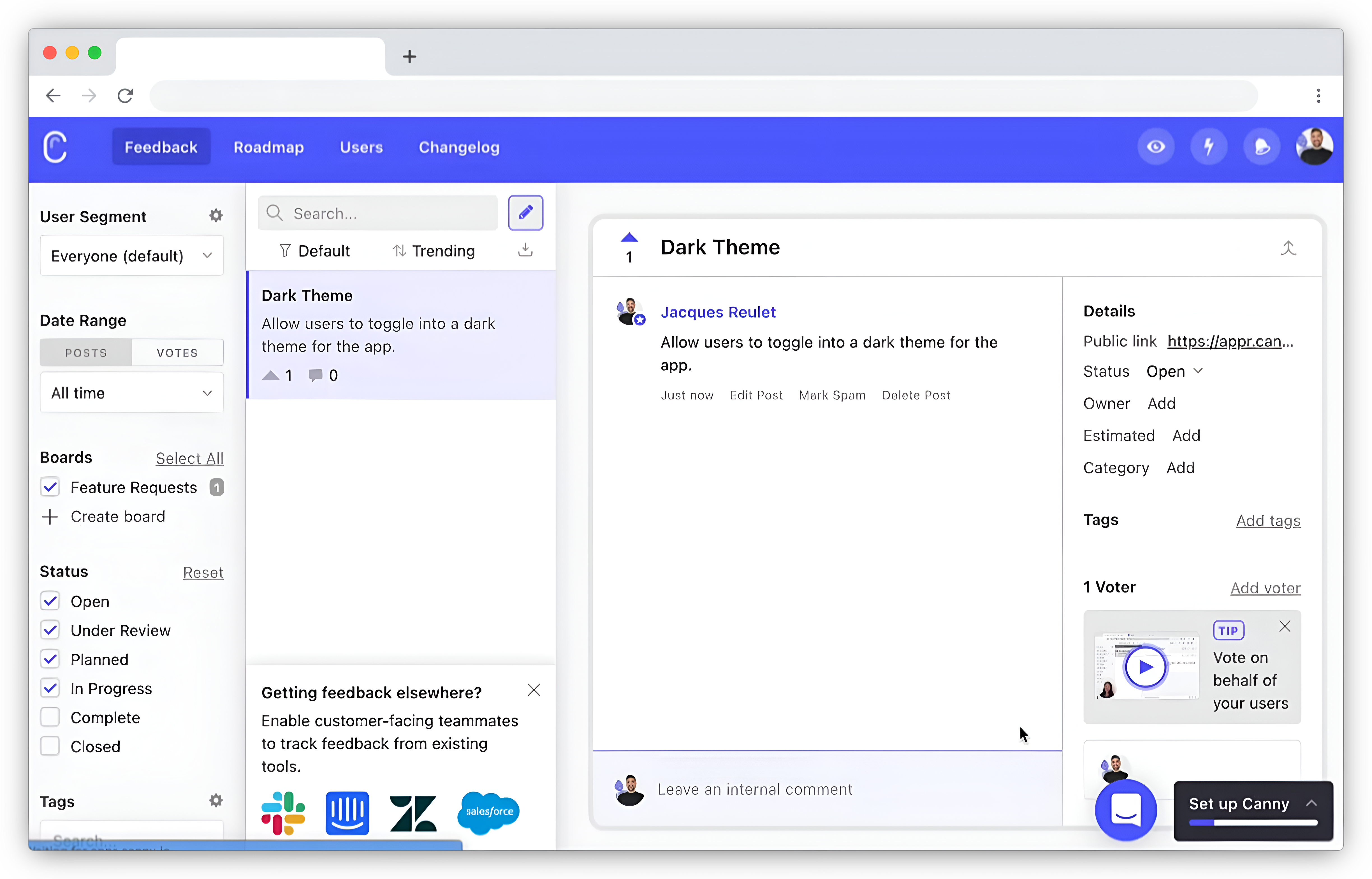Open User Segment settings gear
The height and width of the screenshot is (879, 1372).
pyautogui.click(x=216, y=215)
